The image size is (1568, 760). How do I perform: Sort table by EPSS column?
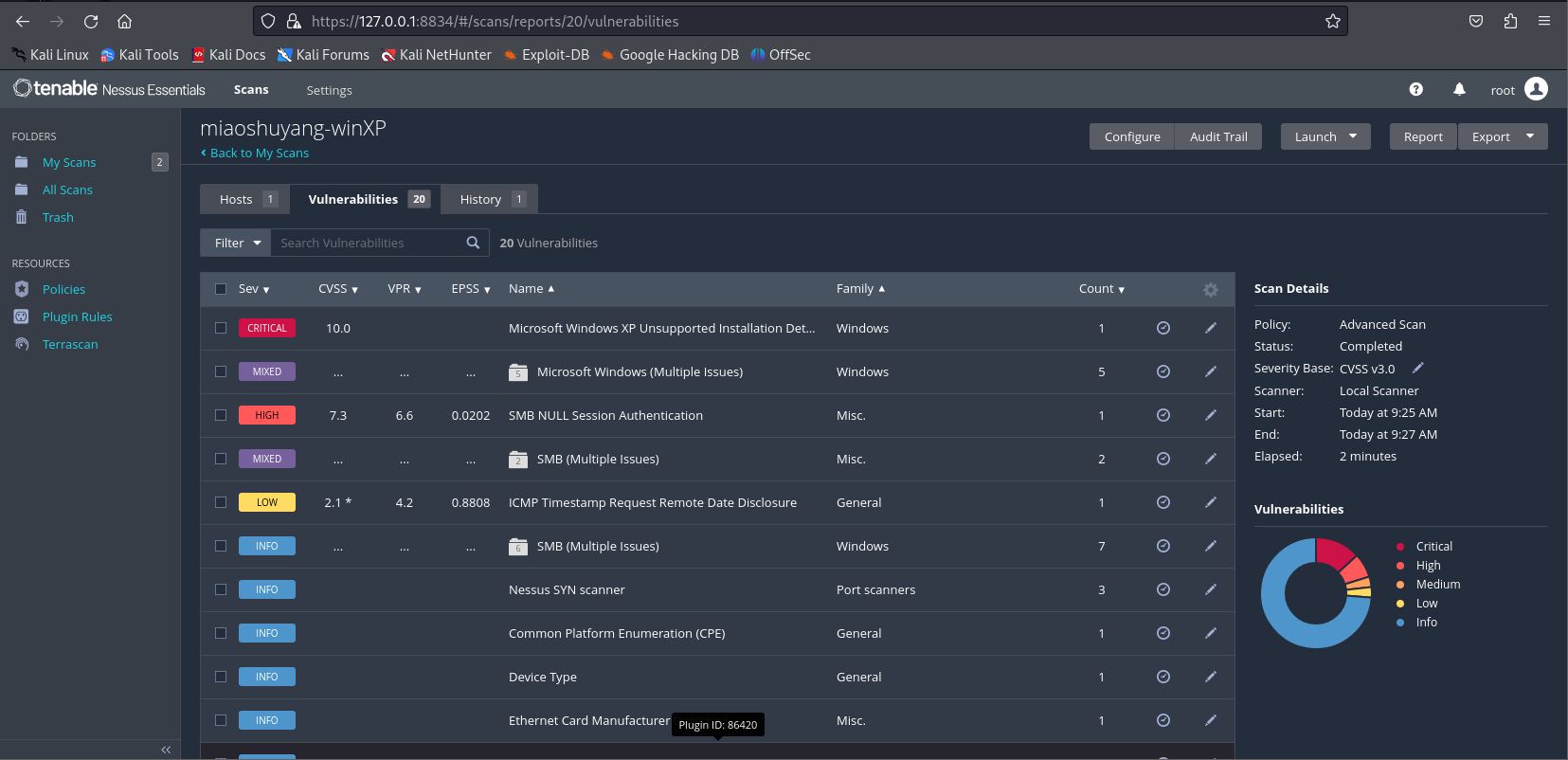471,289
